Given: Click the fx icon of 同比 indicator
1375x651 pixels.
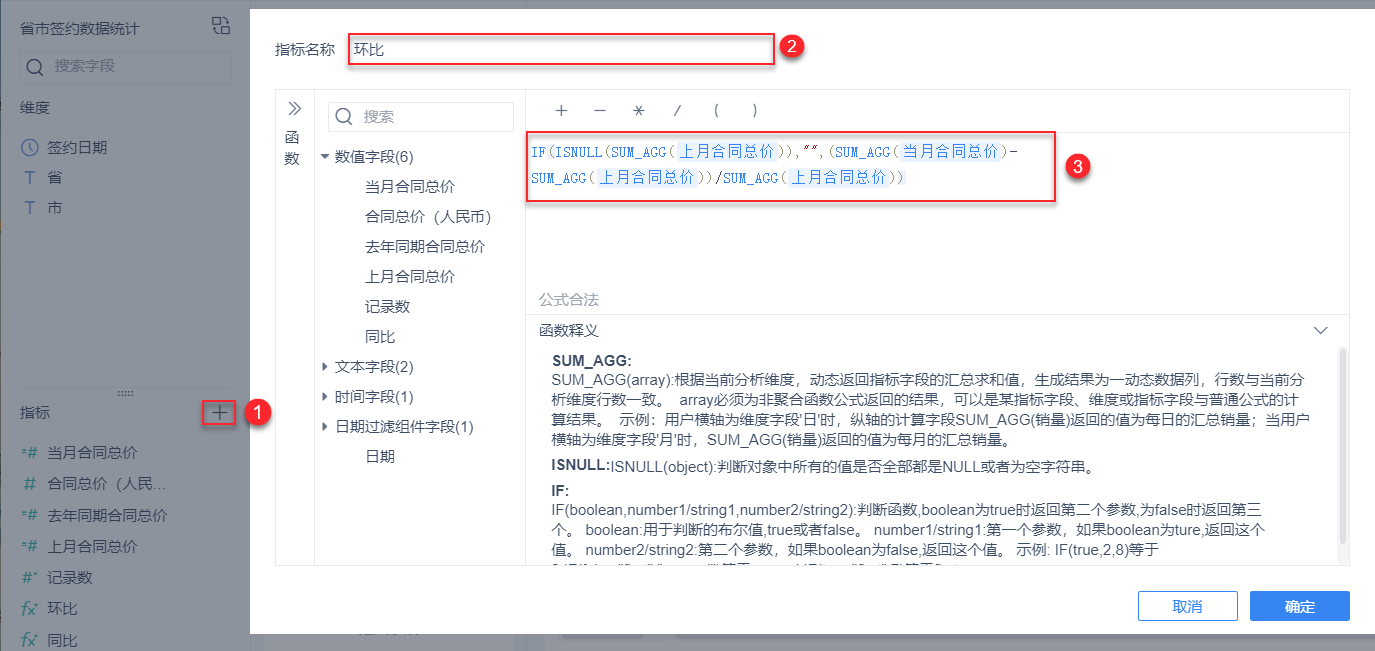Looking at the screenshot, I should [29, 639].
